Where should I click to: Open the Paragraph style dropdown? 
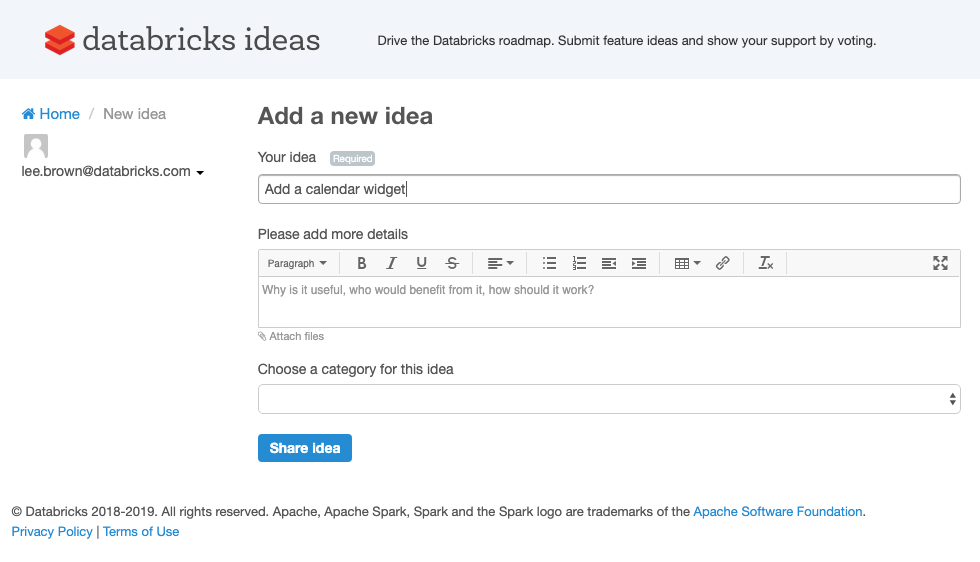tap(297, 263)
